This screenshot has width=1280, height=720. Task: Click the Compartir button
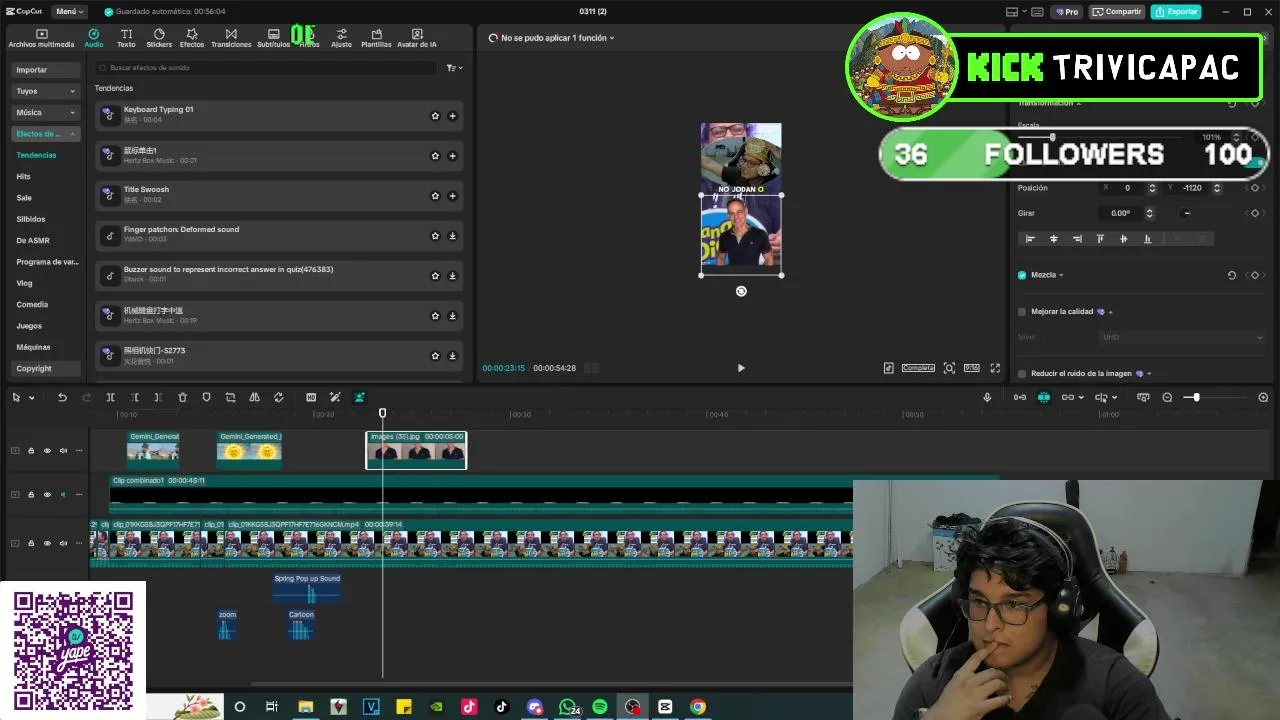point(1117,12)
